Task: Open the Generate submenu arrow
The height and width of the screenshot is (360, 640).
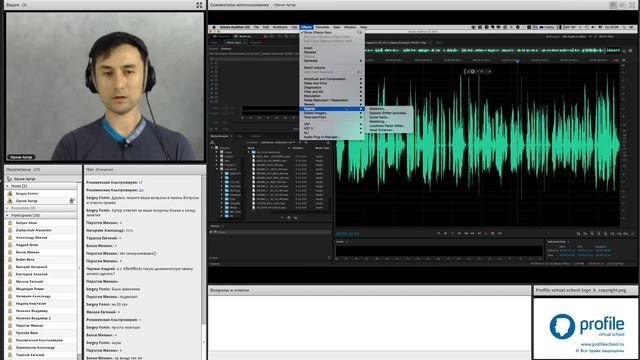Action: [361, 61]
